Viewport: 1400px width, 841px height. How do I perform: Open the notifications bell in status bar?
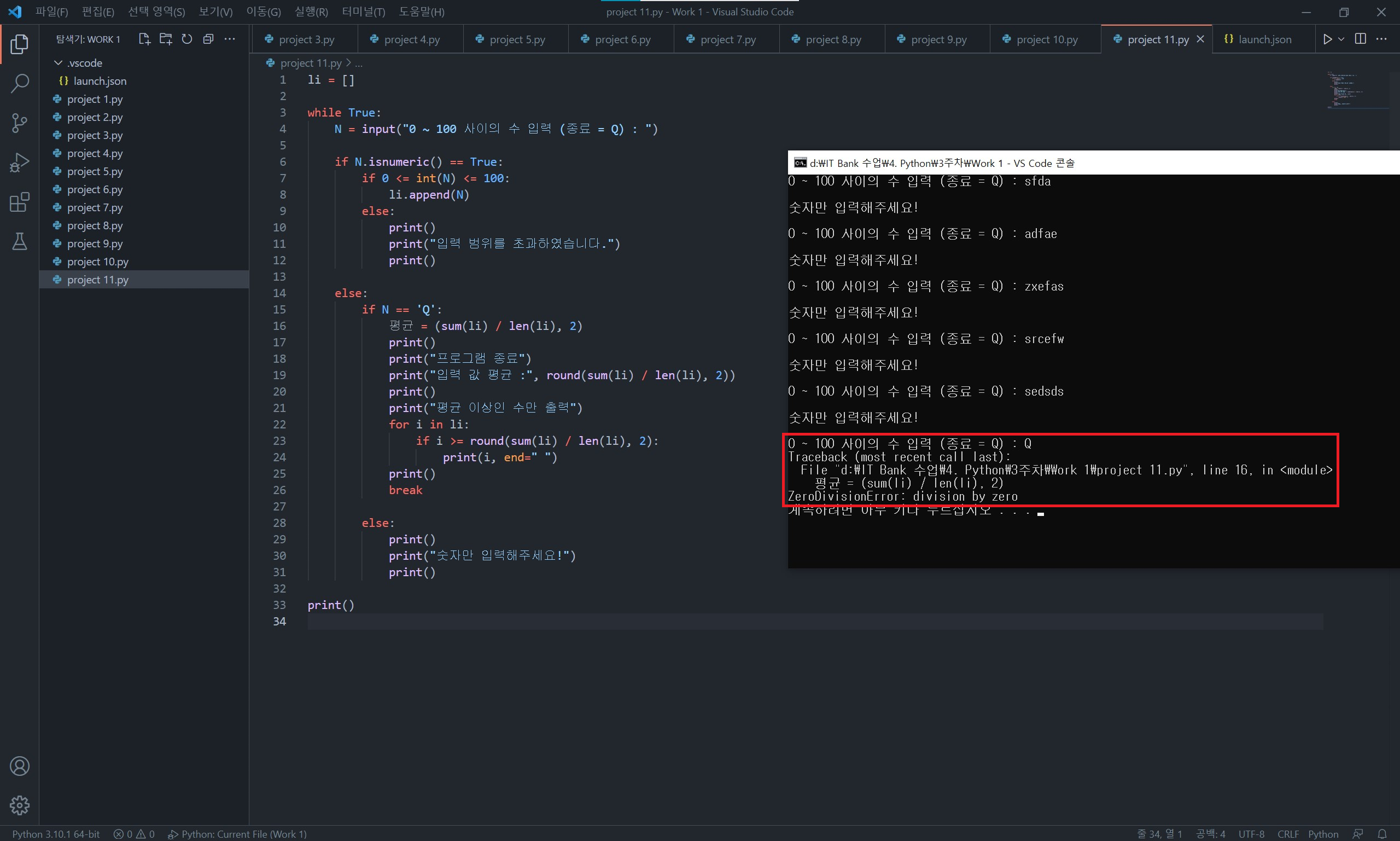[x=1382, y=834]
